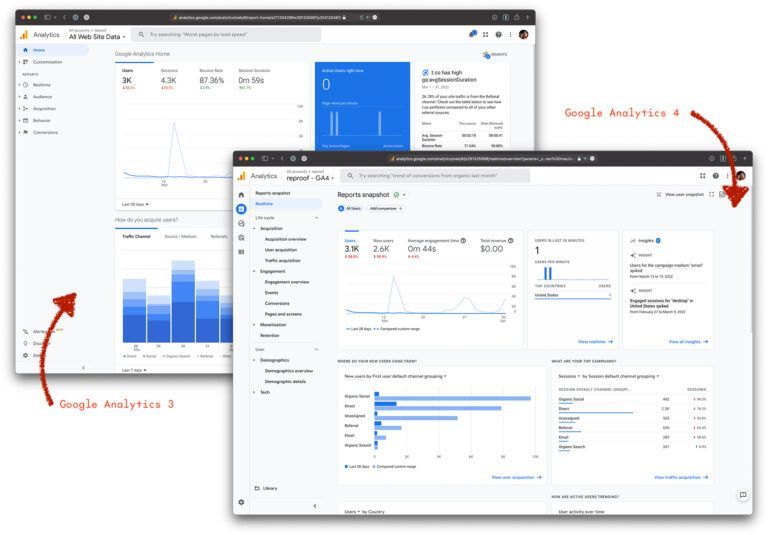Open the All Web Site Data view dropdown
This screenshot has width=768, height=535.
tap(97, 37)
